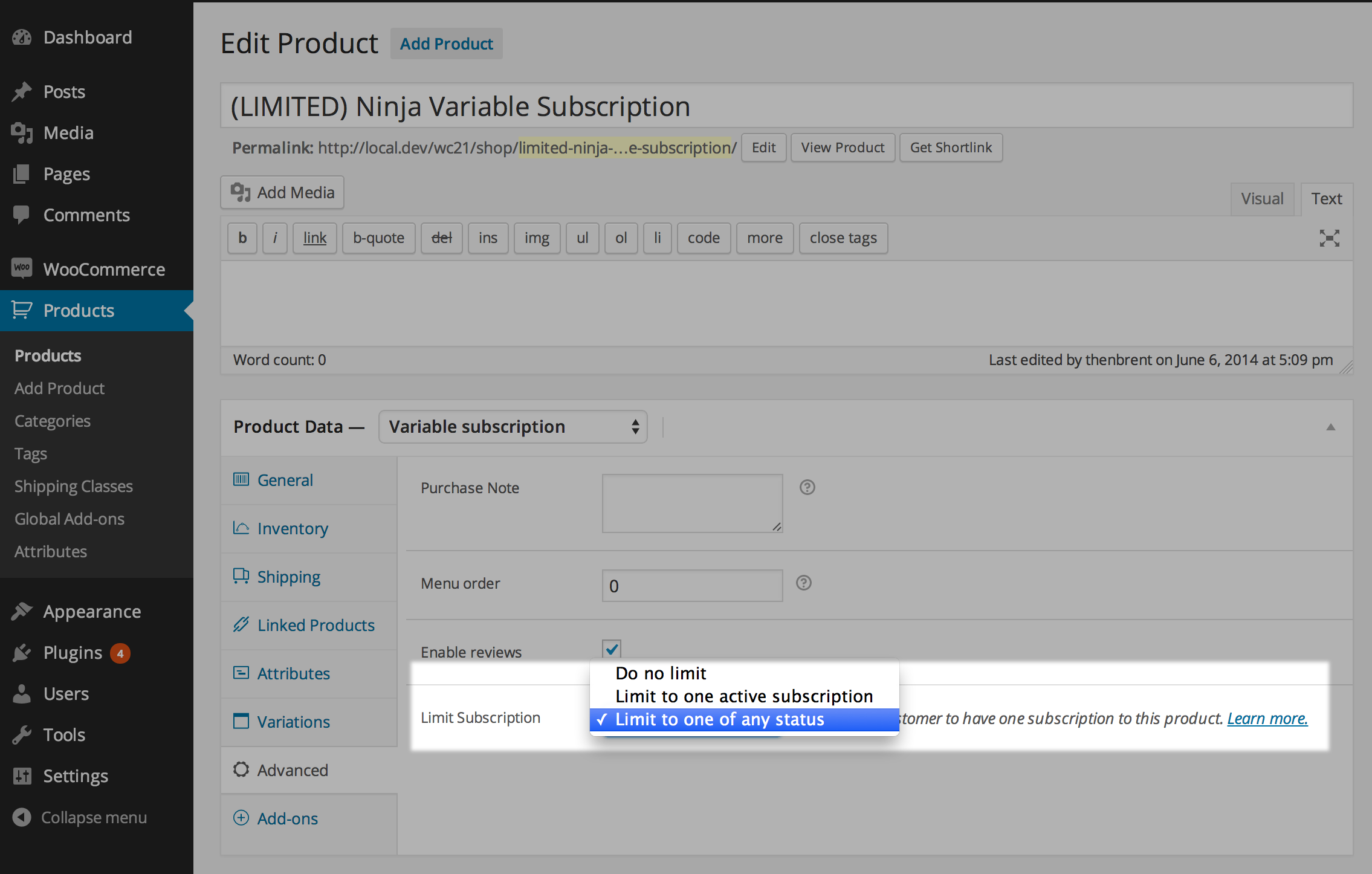Apply bold formatting in the text editor
Image resolution: width=1372 pixels, height=874 pixels.
(x=242, y=238)
